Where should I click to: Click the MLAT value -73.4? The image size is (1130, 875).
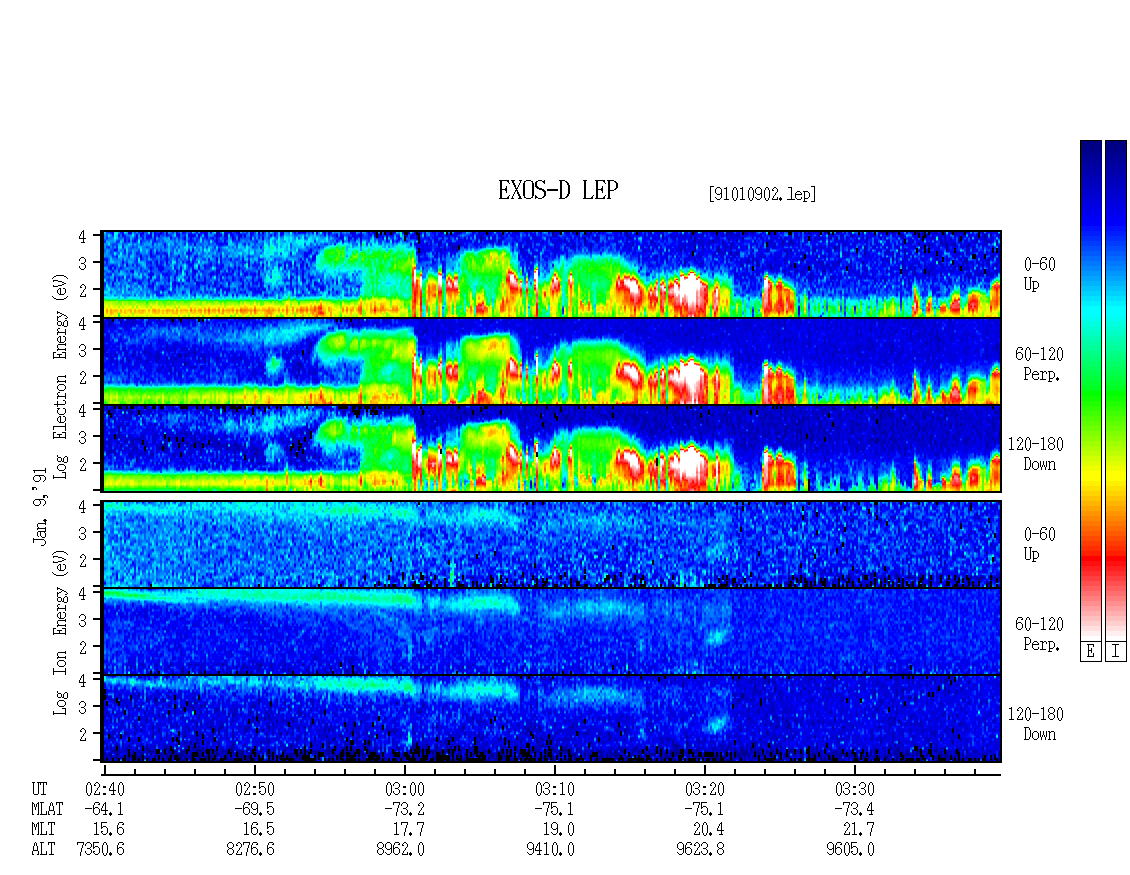coord(853,809)
